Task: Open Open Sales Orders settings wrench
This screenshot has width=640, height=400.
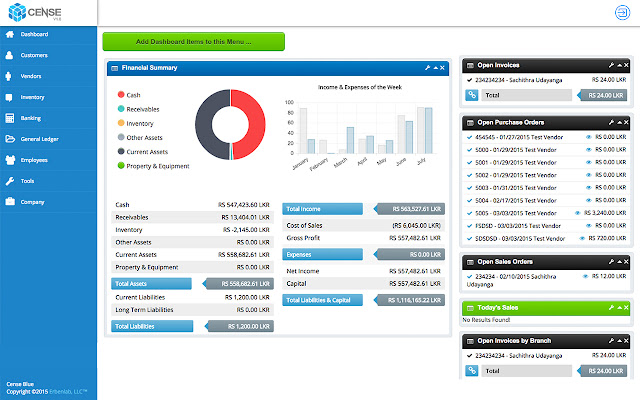Action: (x=611, y=262)
